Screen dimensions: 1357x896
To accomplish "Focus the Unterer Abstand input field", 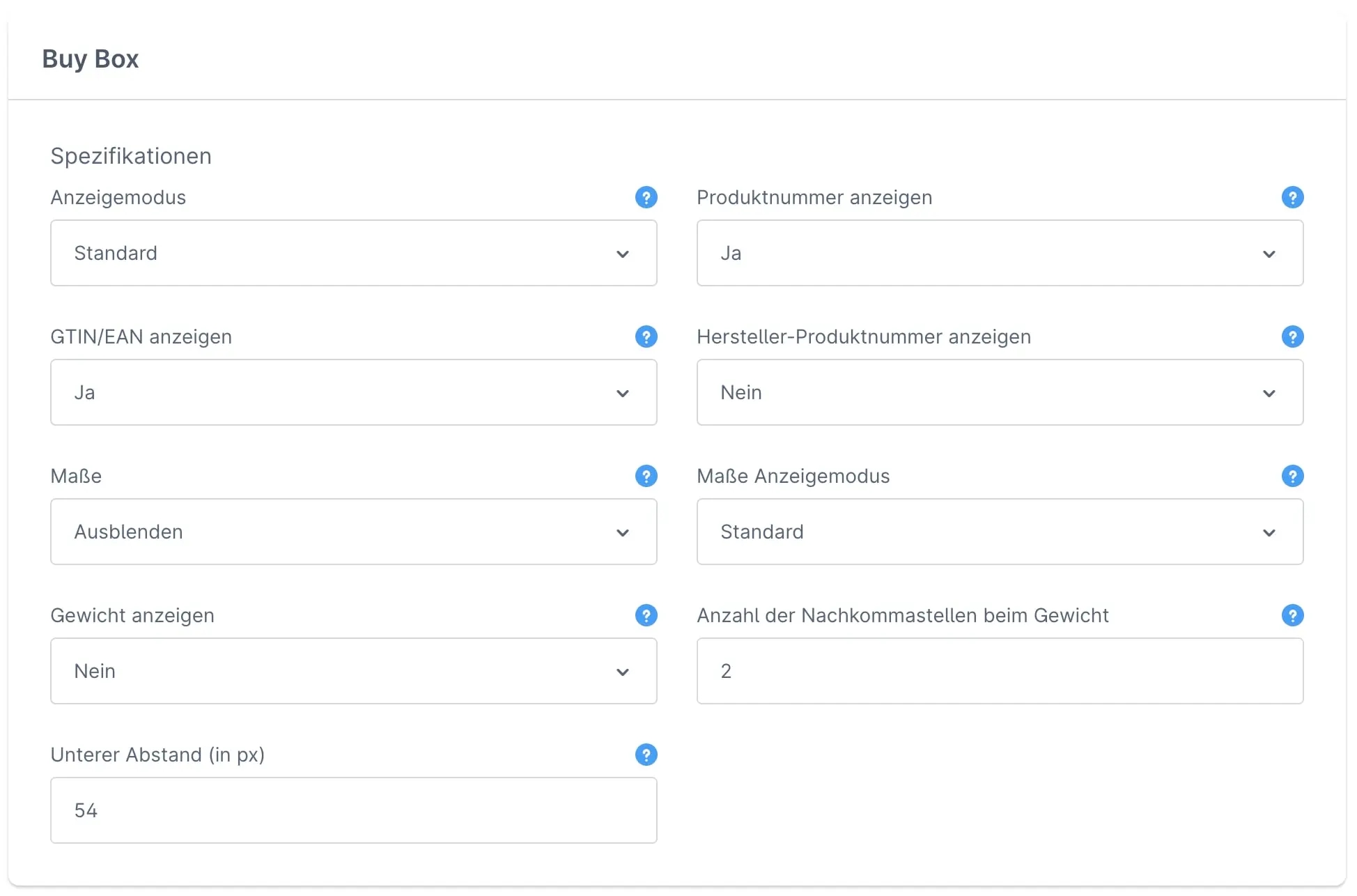I will pyautogui.click(x=353, y=810).
